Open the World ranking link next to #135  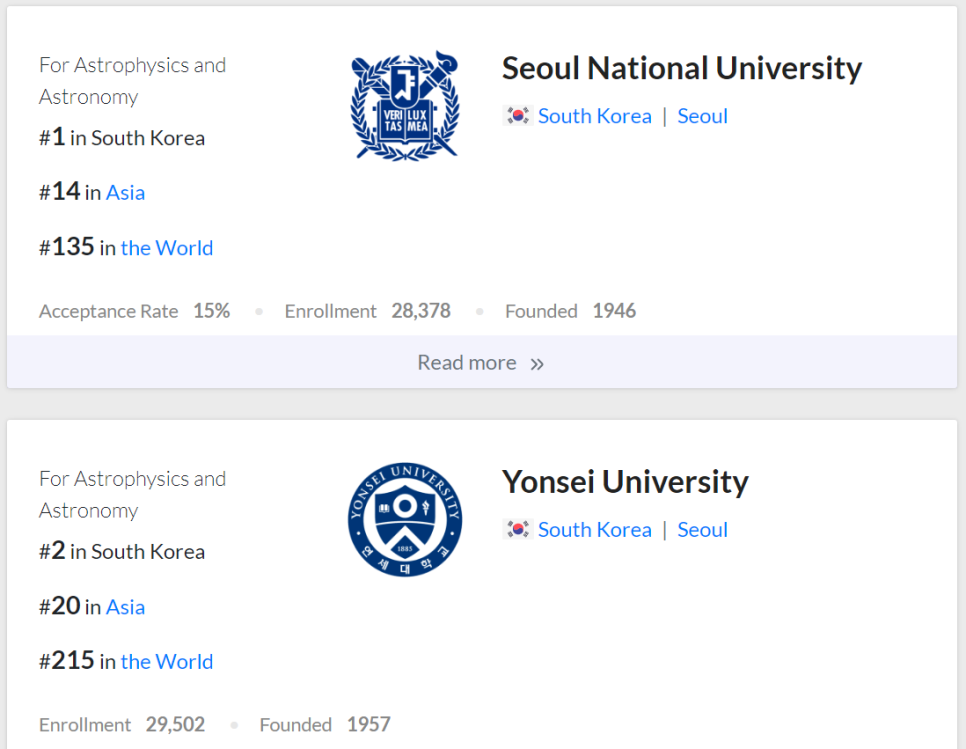(167, 248)
